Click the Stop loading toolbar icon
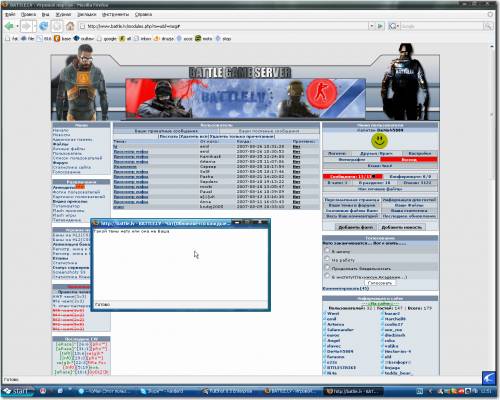Image resolution: width=500 pixels, height=400 pixels. tap(57, 26)
